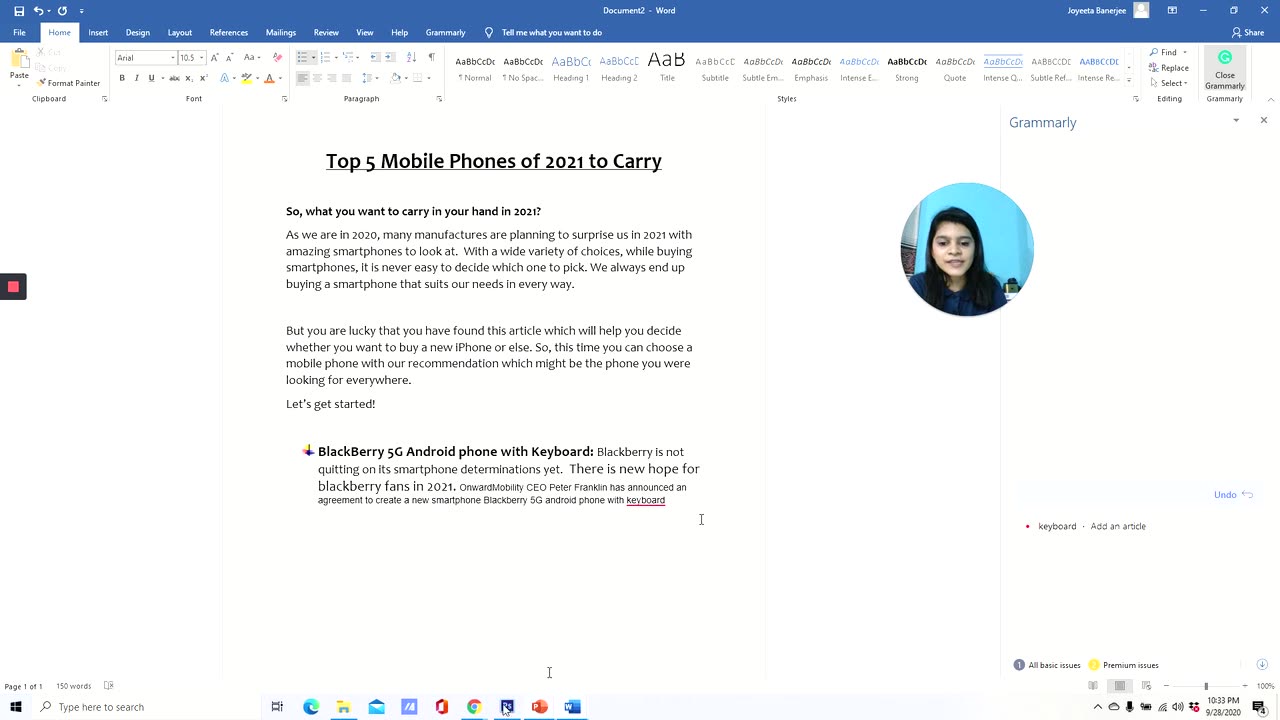Click the Text Effects icon
Screen dimensions: 1280x720
pos(224,78)
